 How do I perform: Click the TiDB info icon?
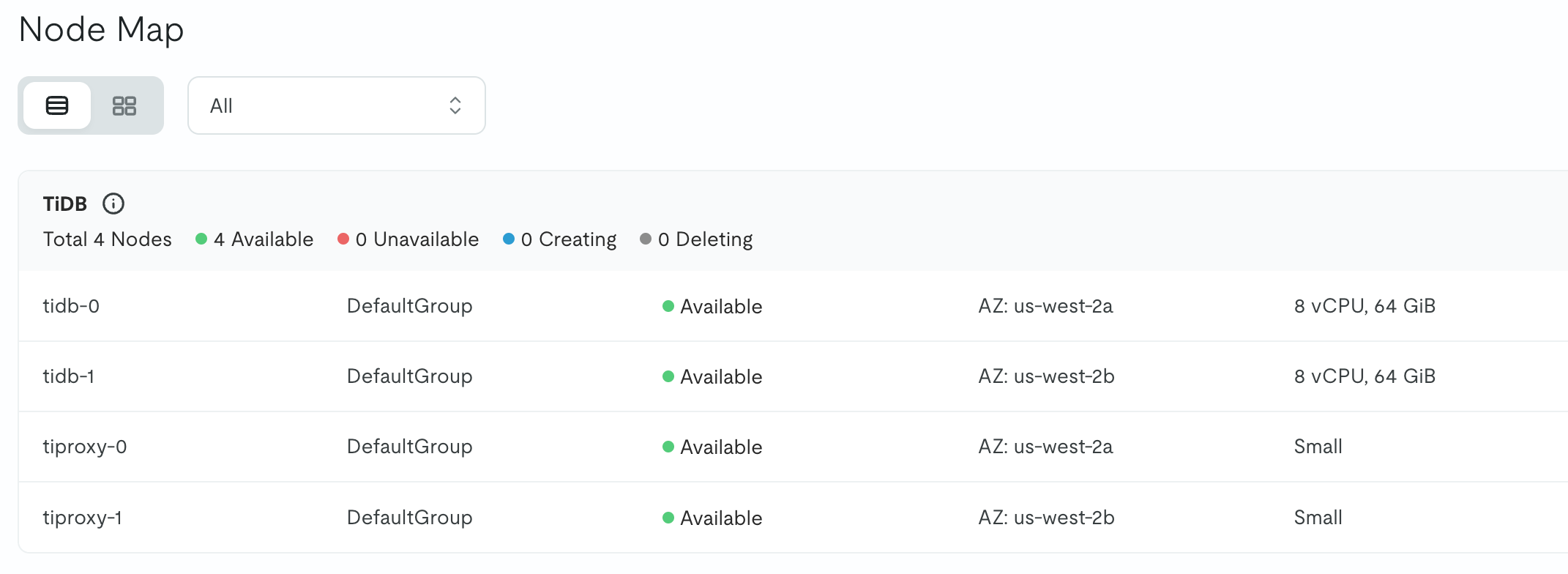pyautogui.click(x=113, y=204)
